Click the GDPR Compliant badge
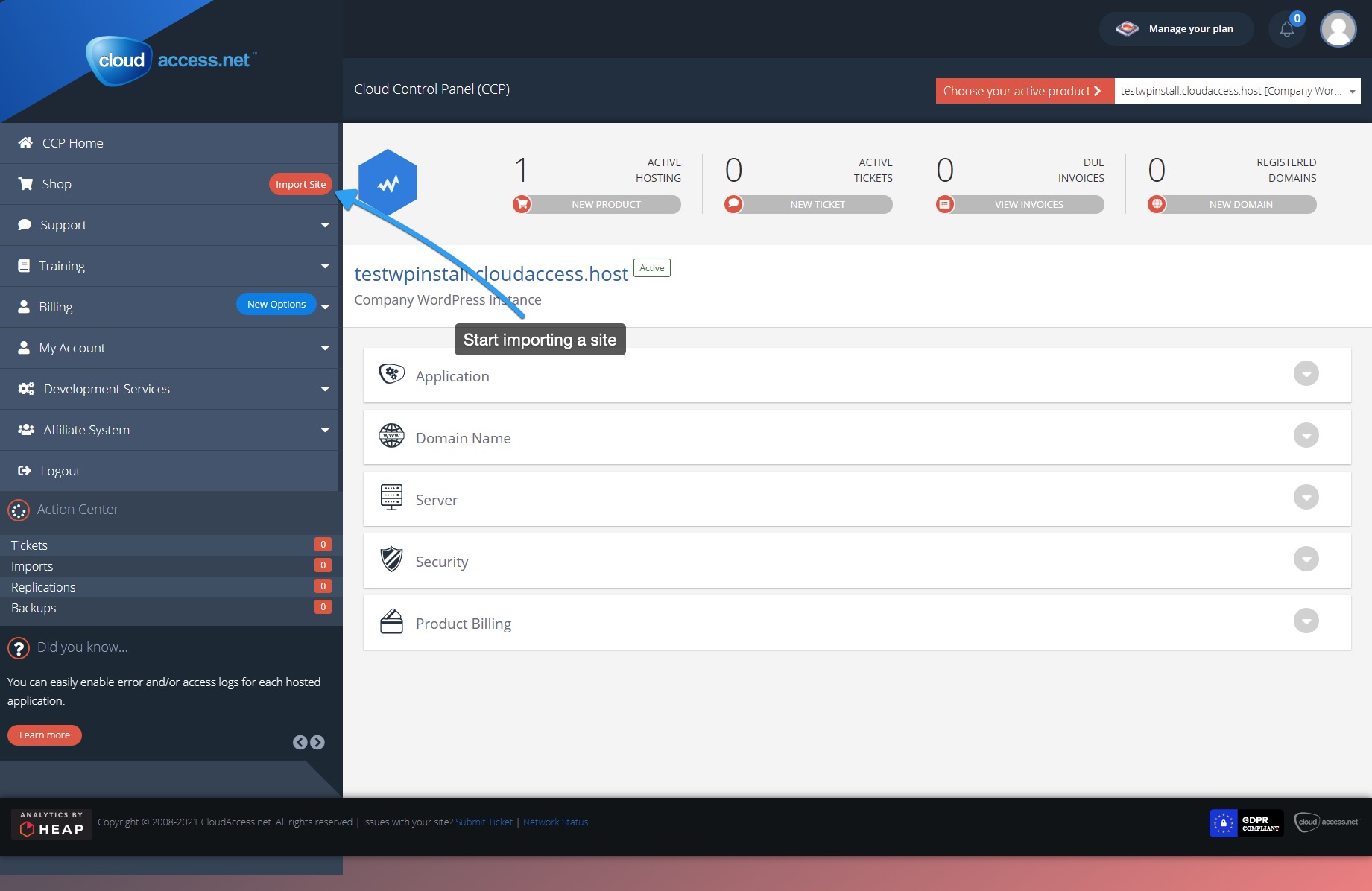The image size is (1372, 891). point(1247,823)
